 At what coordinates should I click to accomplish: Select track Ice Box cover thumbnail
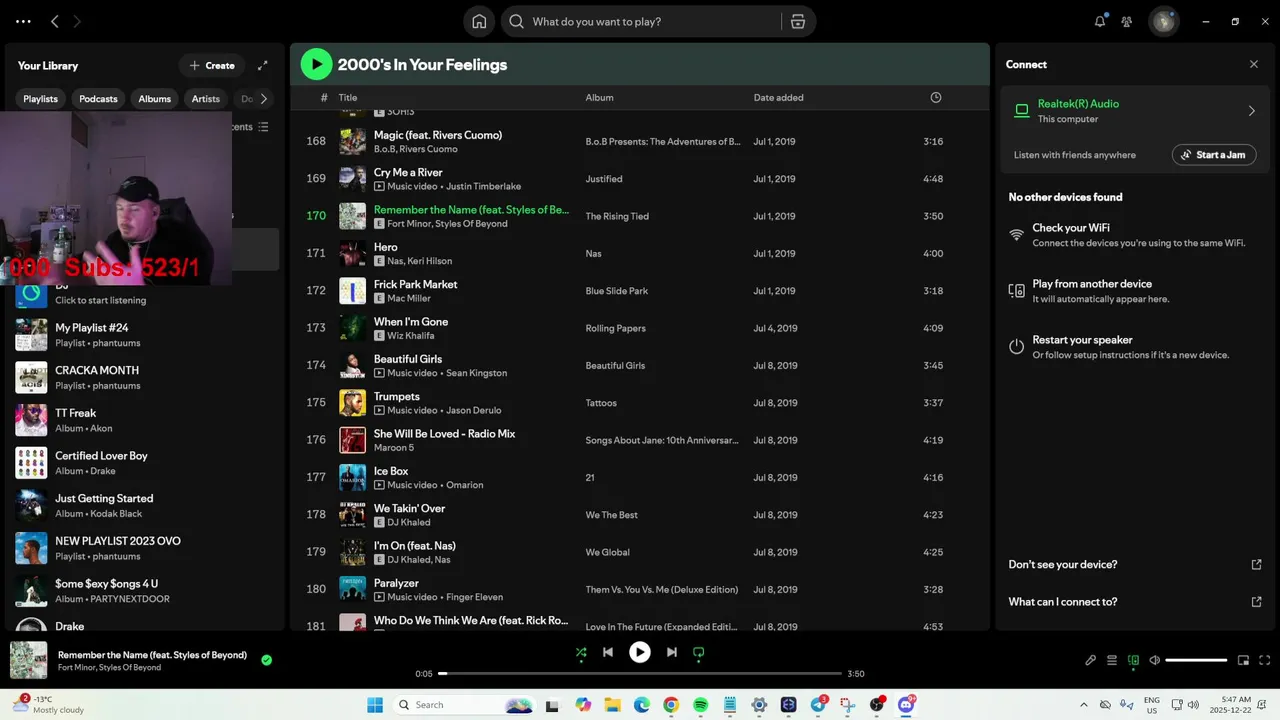click(352, 477)
